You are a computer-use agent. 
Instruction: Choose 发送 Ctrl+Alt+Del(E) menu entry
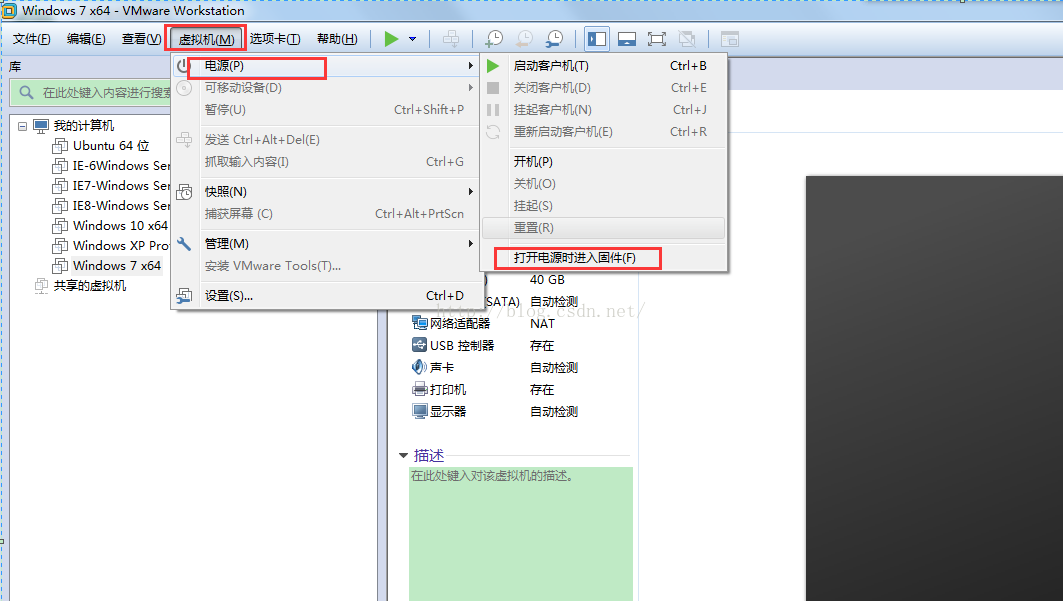[x=324, y=140]
